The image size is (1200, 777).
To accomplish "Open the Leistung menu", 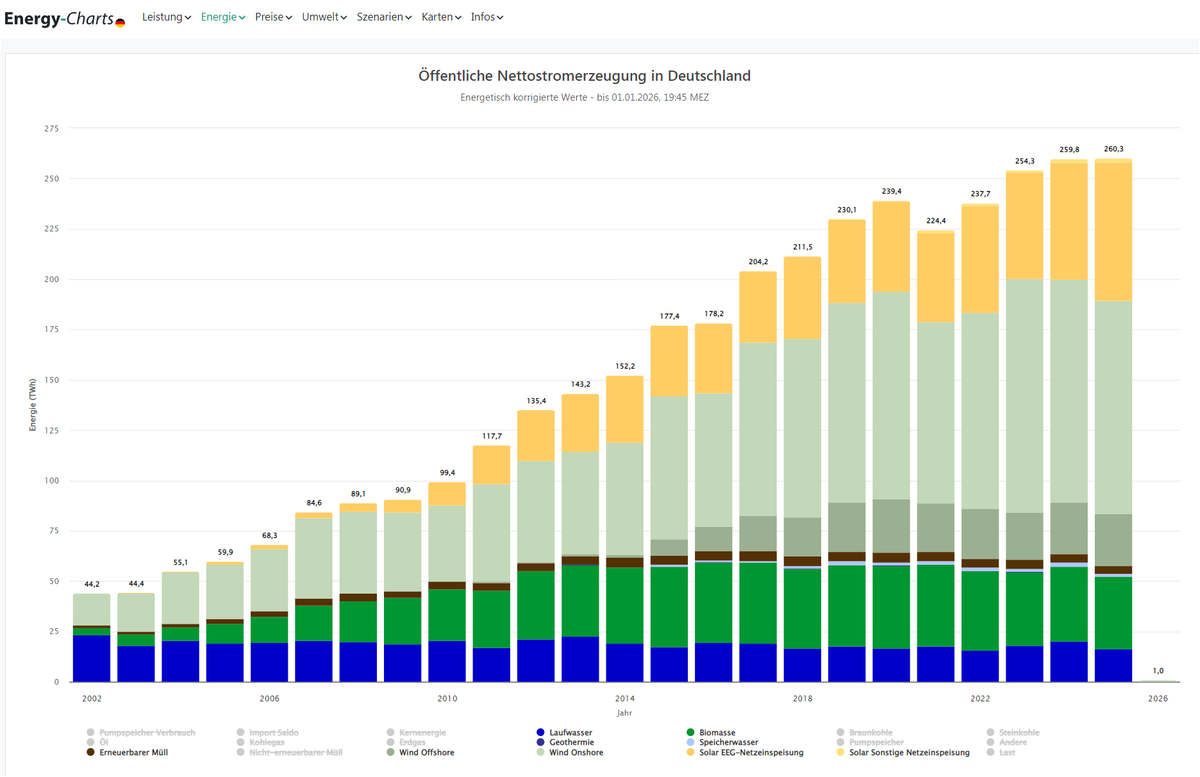I will tap(166, 17).
